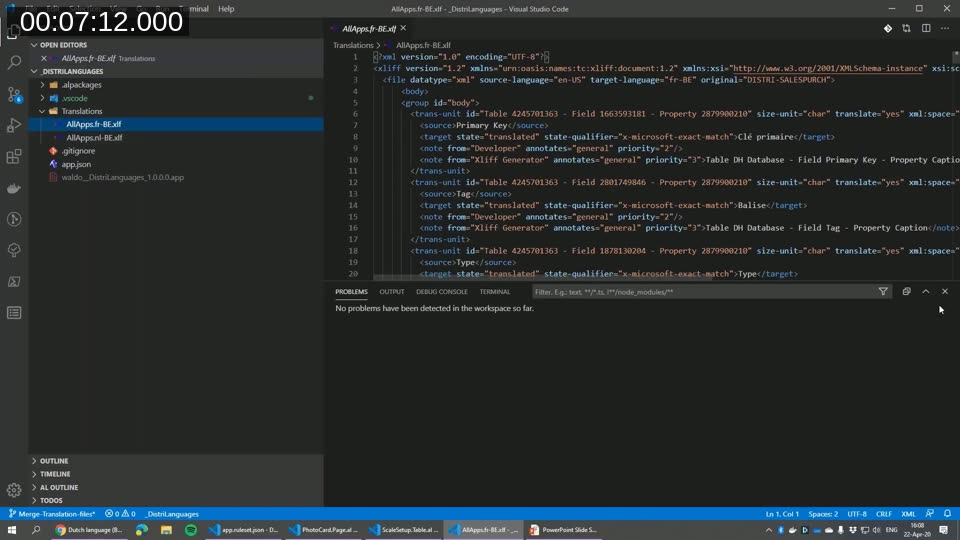Open the app.json file
This screenshot has height=540, width=960.
tap(76, 164)
